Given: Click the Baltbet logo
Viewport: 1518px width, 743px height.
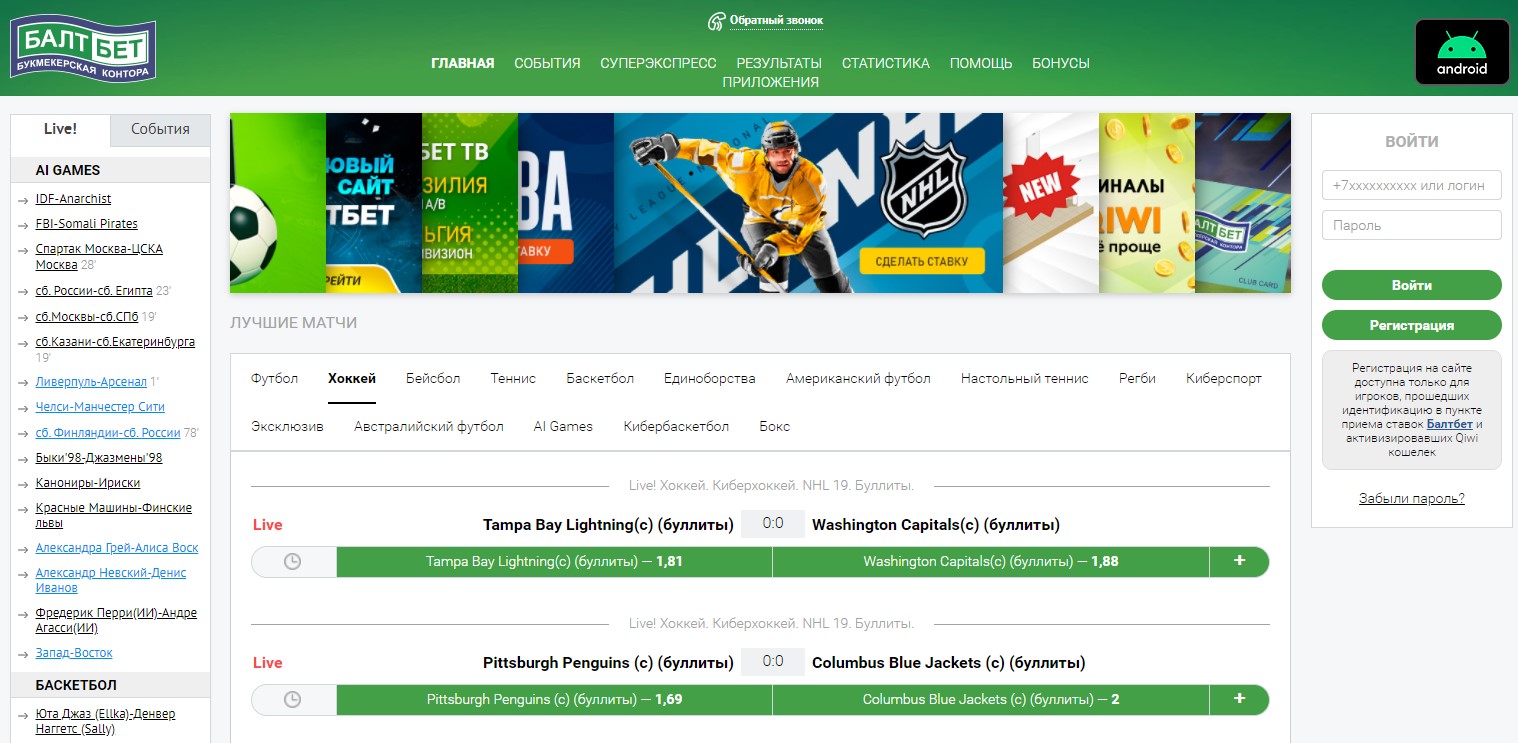Looking at the screenshot, I should 83,49.
